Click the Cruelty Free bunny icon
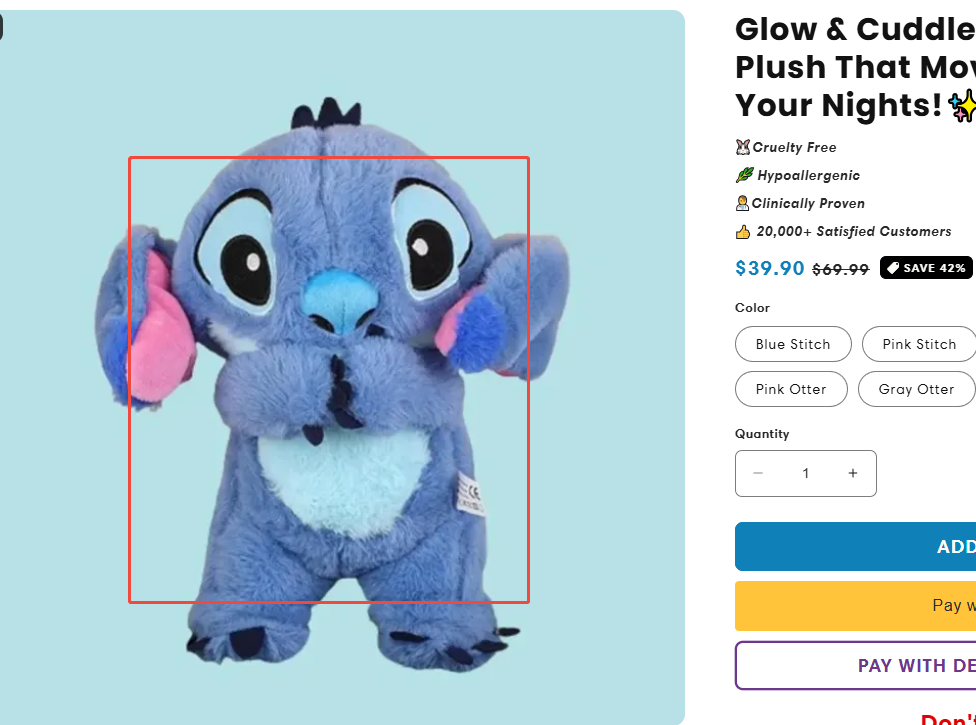Screen dimensions: 976x725 (x=742, y=147)
